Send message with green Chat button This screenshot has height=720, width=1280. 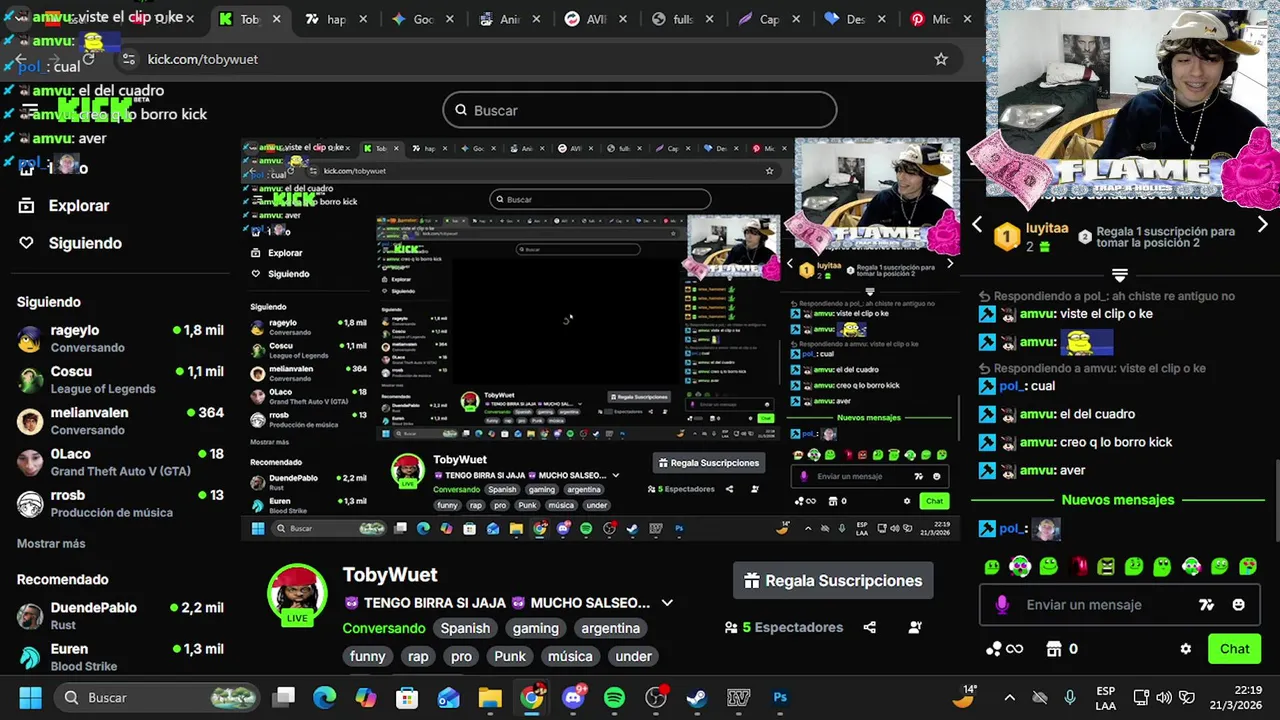point(1234,649)
